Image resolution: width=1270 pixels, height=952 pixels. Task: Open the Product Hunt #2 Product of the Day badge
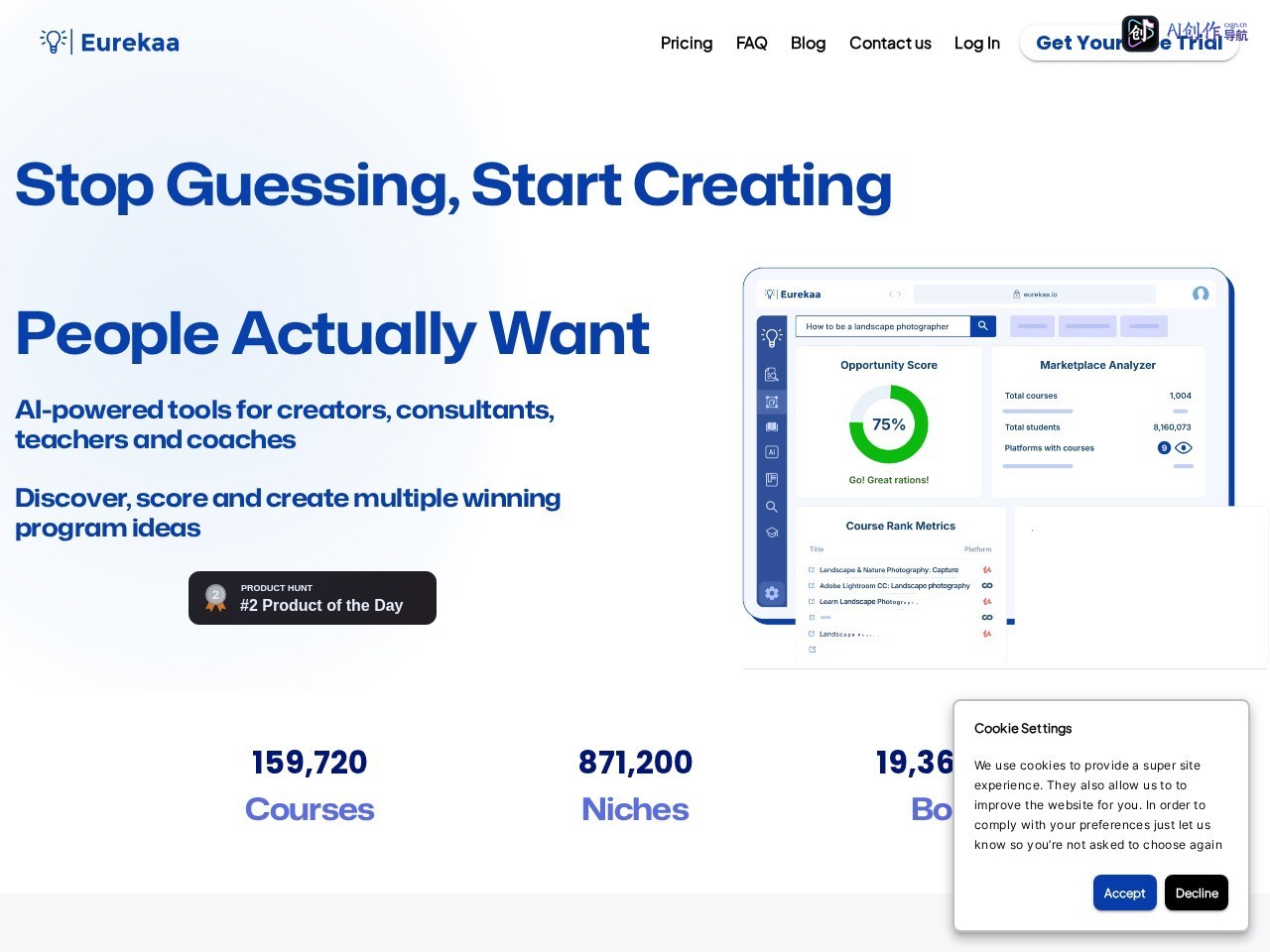313,598
